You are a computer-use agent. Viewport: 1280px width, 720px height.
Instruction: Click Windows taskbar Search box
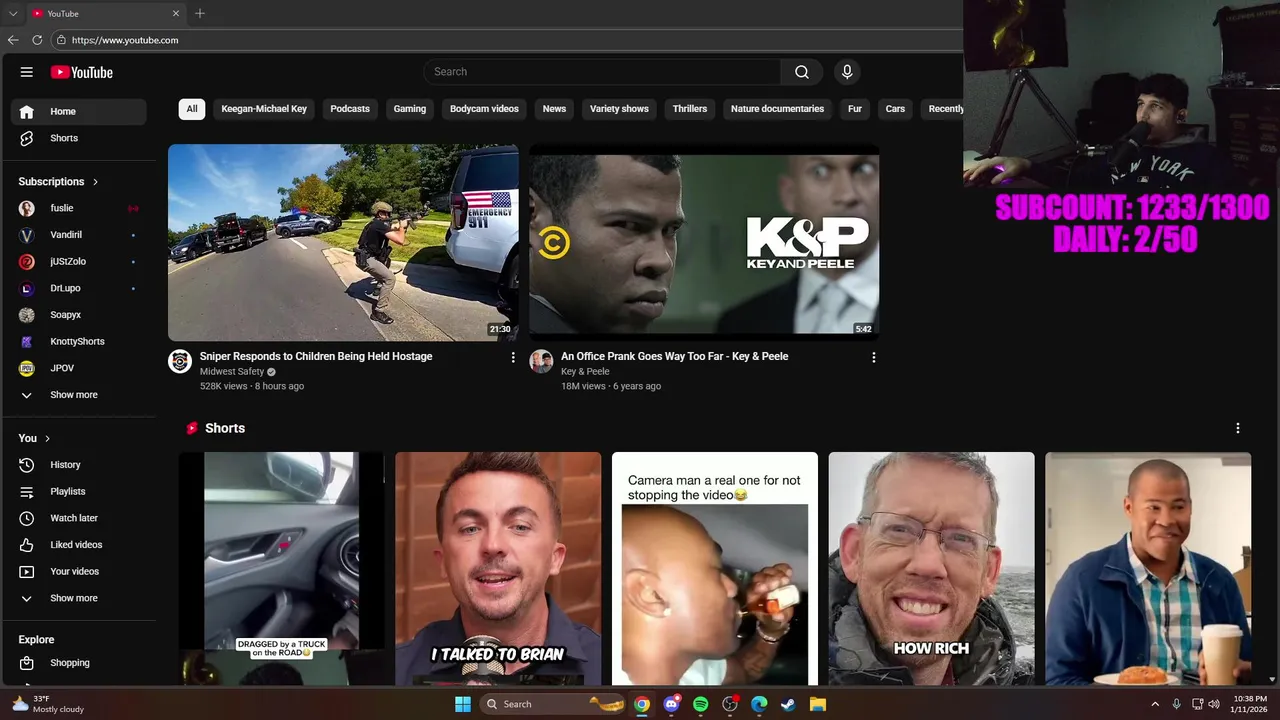pyautogui.click(x=554, y=704)
